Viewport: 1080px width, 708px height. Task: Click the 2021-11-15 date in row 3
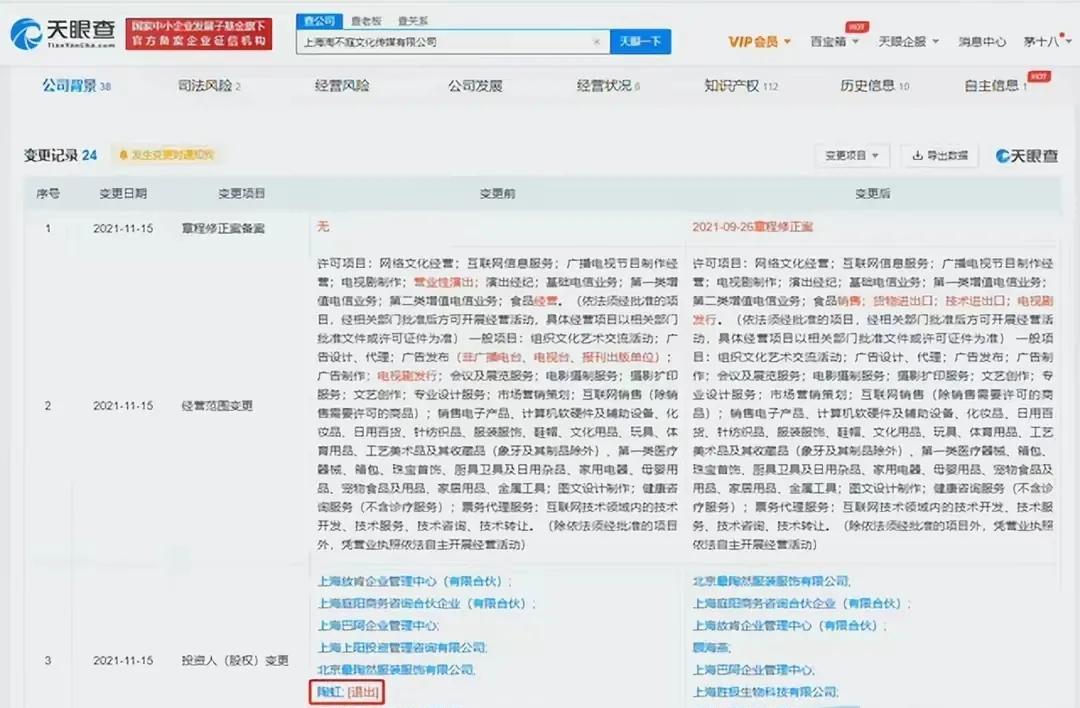tap(123, 660)
